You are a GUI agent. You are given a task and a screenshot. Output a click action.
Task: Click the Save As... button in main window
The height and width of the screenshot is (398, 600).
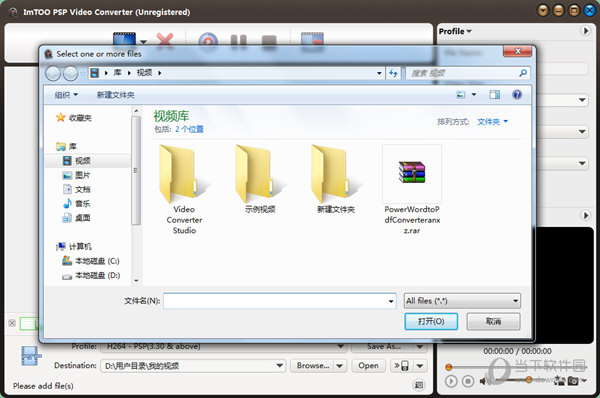pos(384,347)
